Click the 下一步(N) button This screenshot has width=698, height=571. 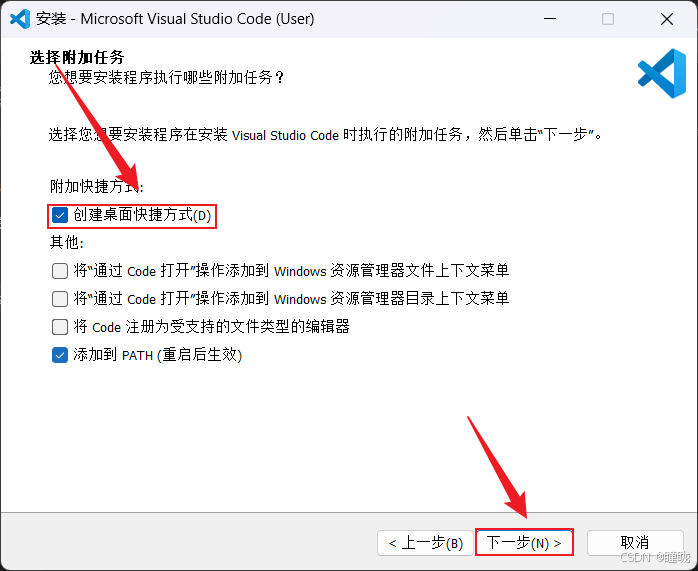524,543
